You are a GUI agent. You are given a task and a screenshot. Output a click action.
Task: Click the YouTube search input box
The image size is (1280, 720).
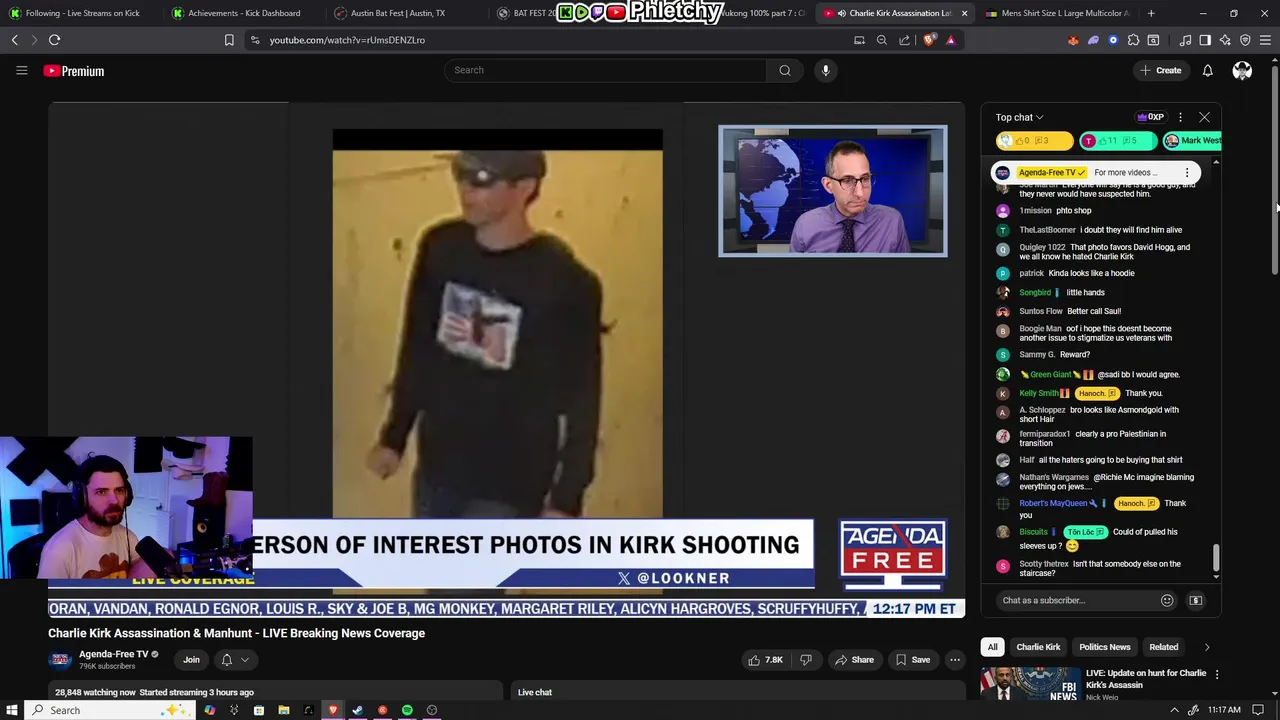click(605, 70)
